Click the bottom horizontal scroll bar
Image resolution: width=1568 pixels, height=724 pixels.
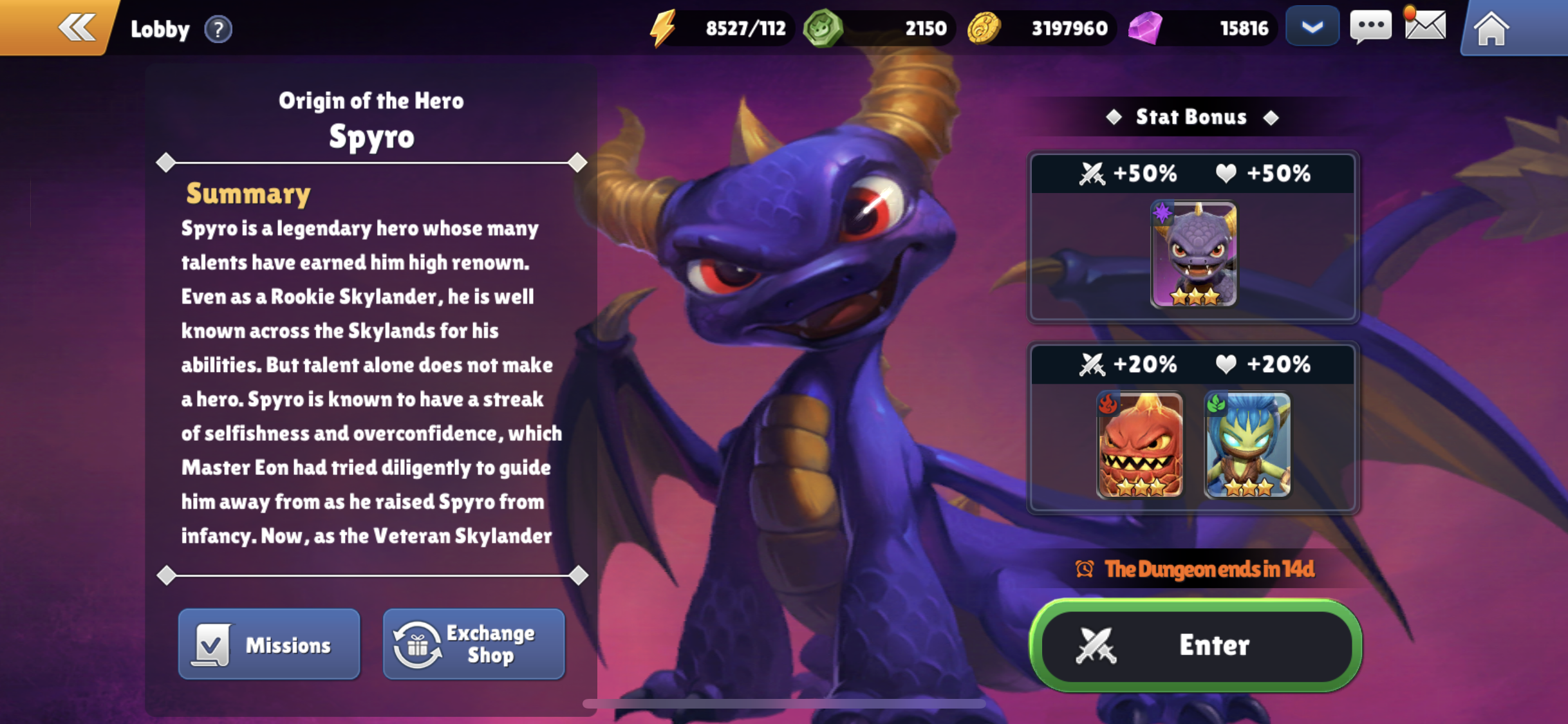784,703
